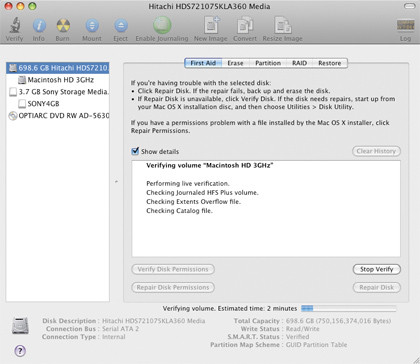Click the Clear History button
Image resolution: width=420 pixels, height=364 pixels.
[x=376, y=151]
